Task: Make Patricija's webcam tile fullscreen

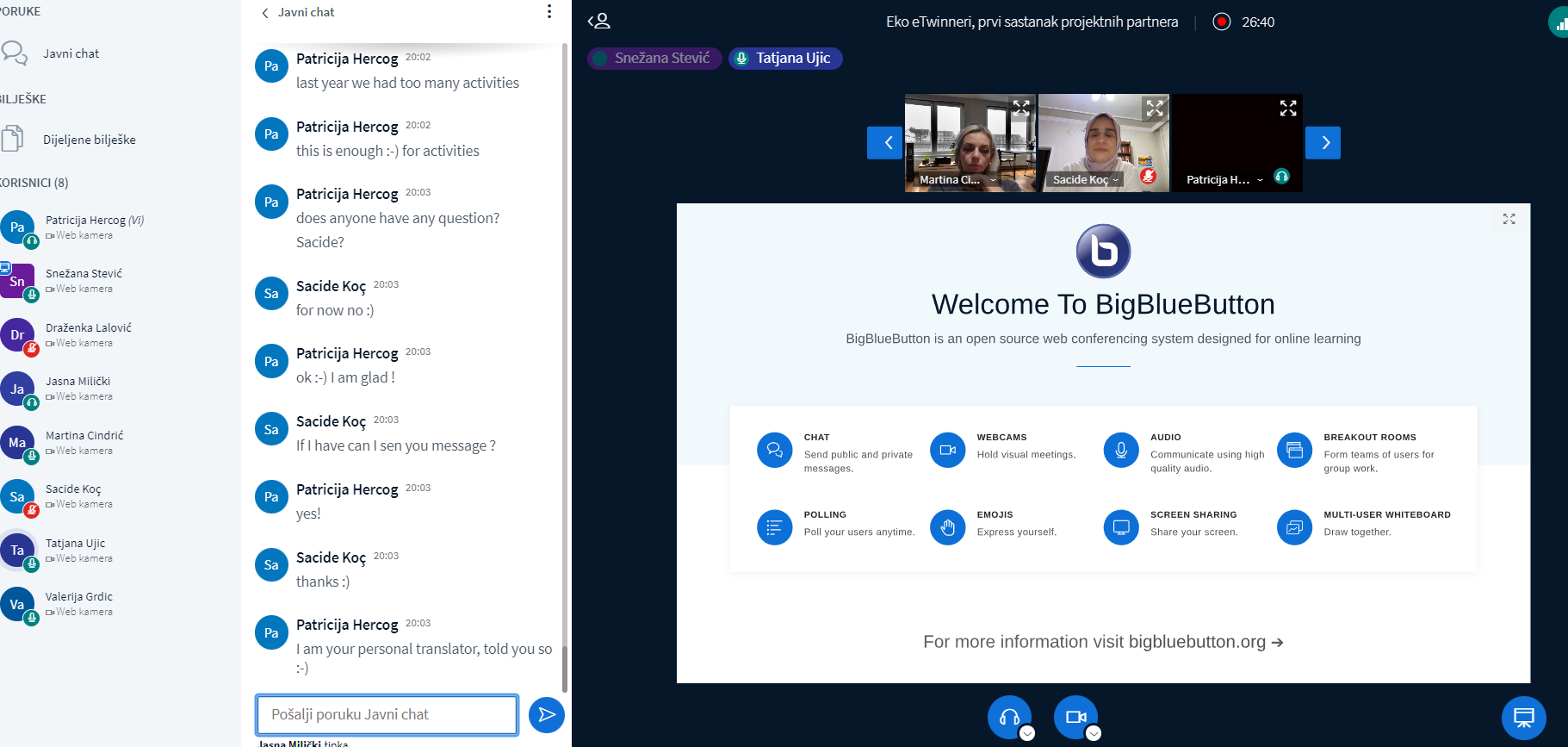Action: [x=1288, y=108]
